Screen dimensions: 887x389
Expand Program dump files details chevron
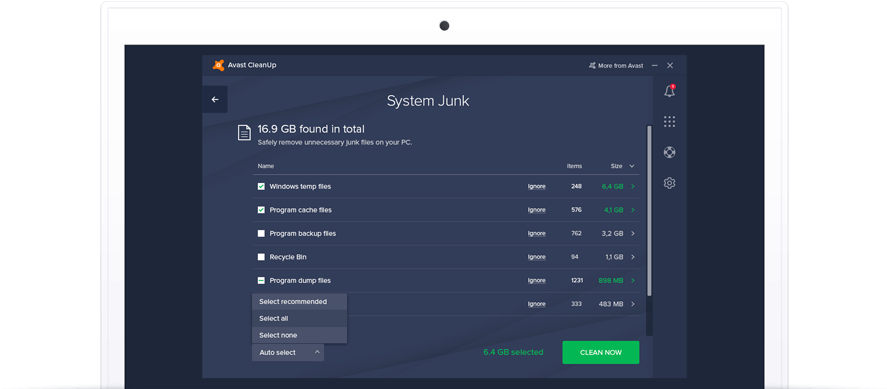[632, 280]
